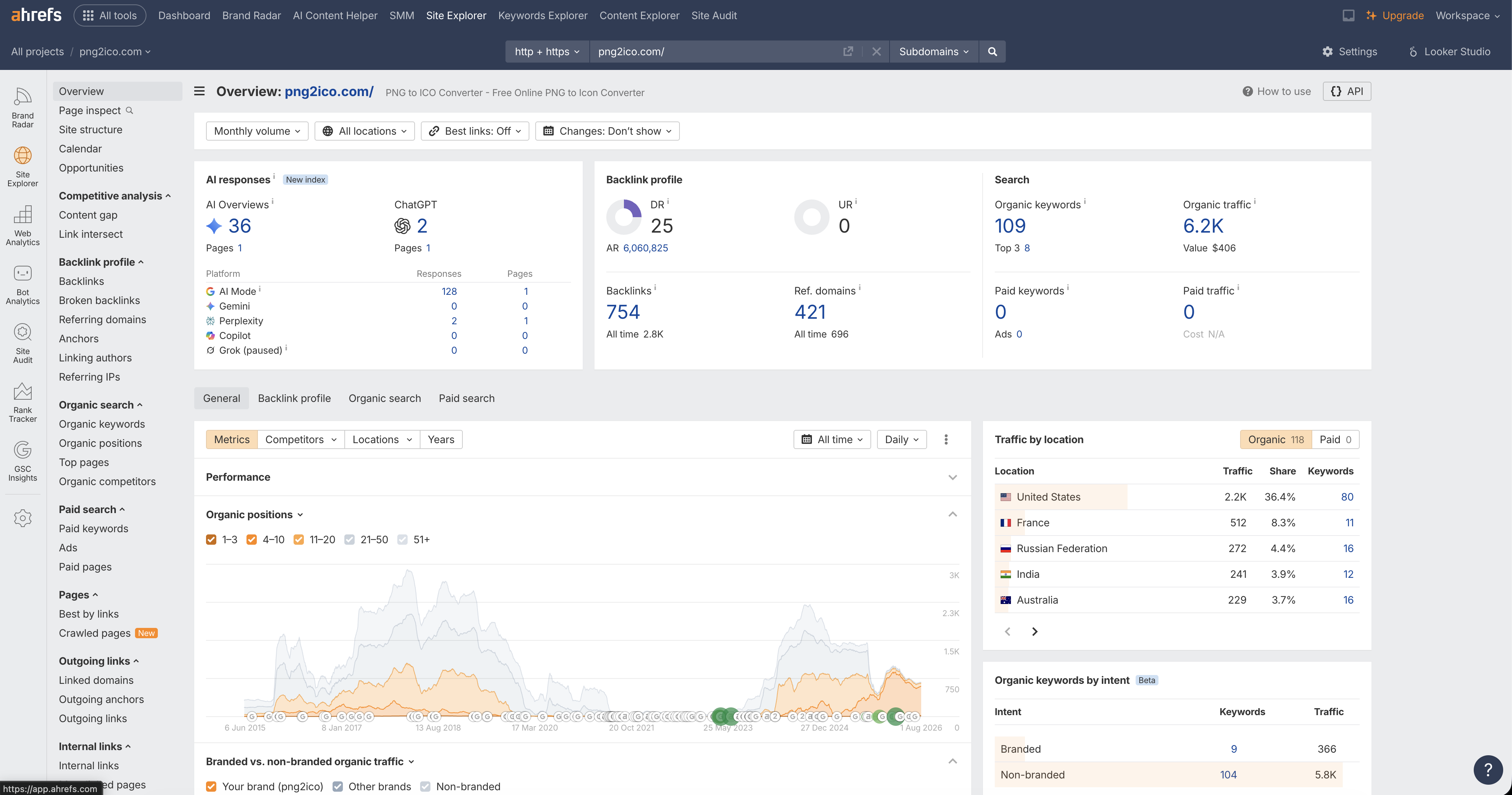This screenshot has width=1512, height=795.
Task: Open the All locations dropdown
Action: [365, 131]
